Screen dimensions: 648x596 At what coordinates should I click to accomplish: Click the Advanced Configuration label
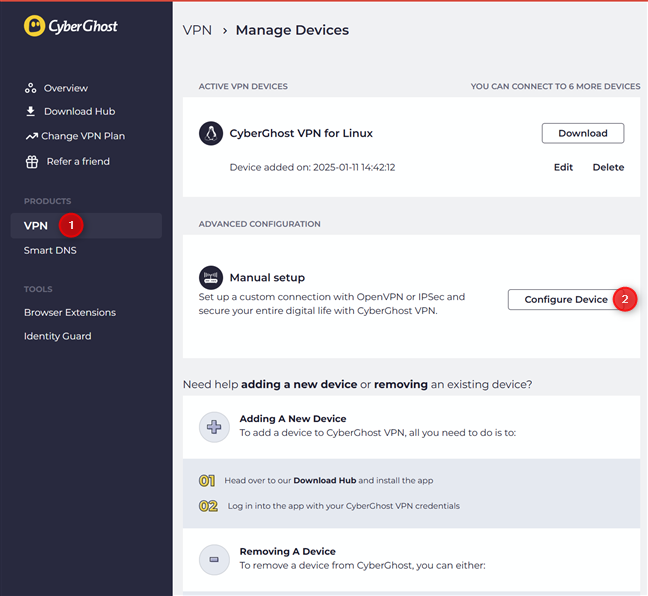tap(260, 224)
